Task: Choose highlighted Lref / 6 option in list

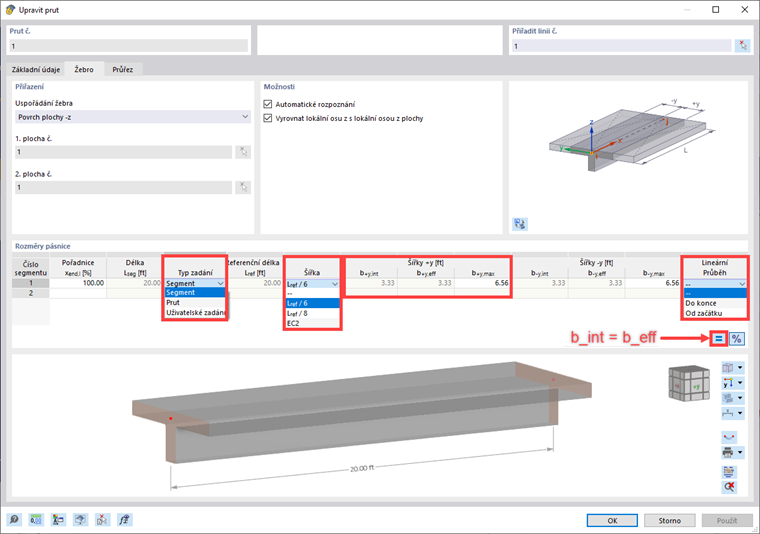Action: (x=312, y=303)
